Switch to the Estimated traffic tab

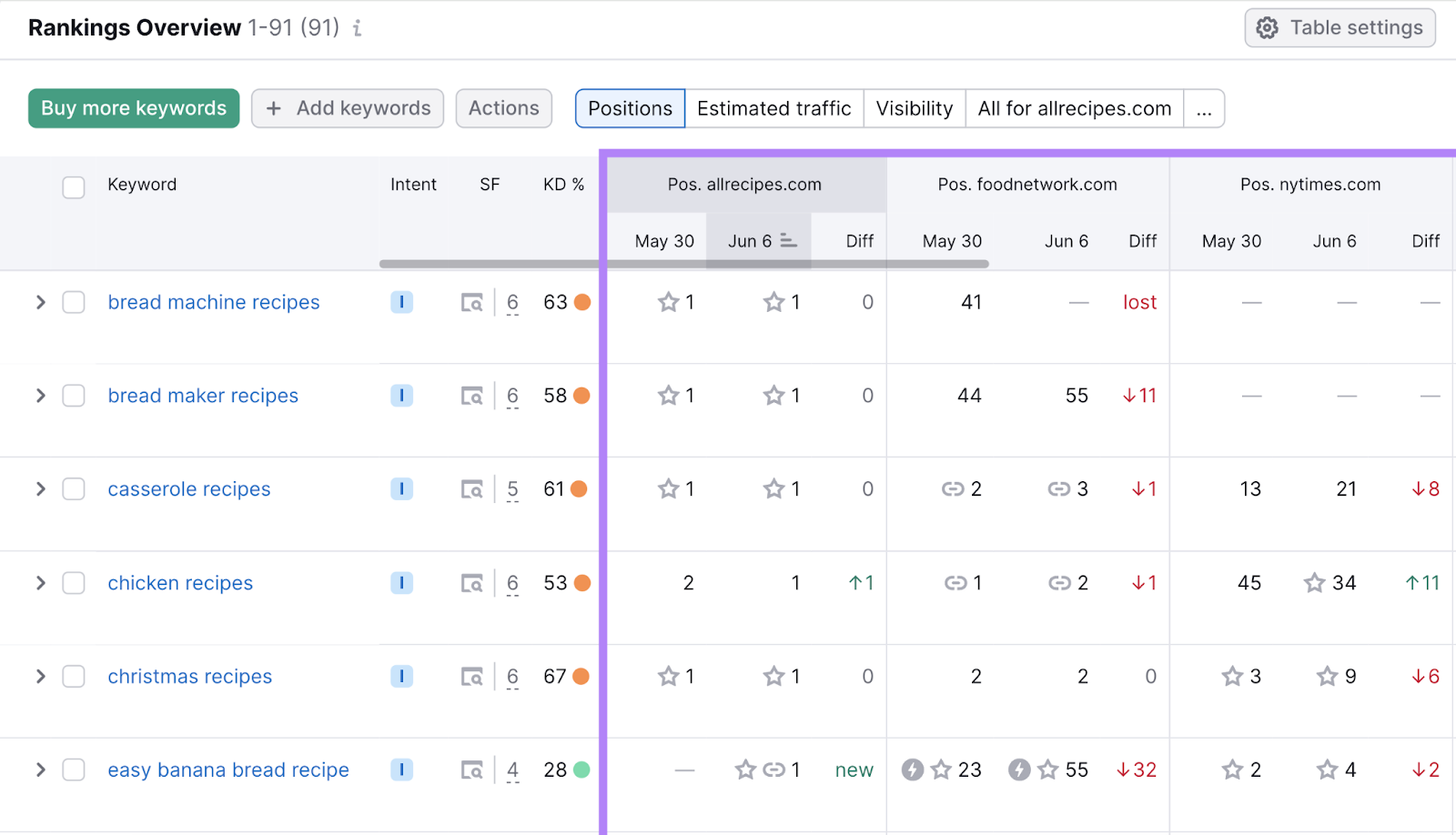(773, 108)
